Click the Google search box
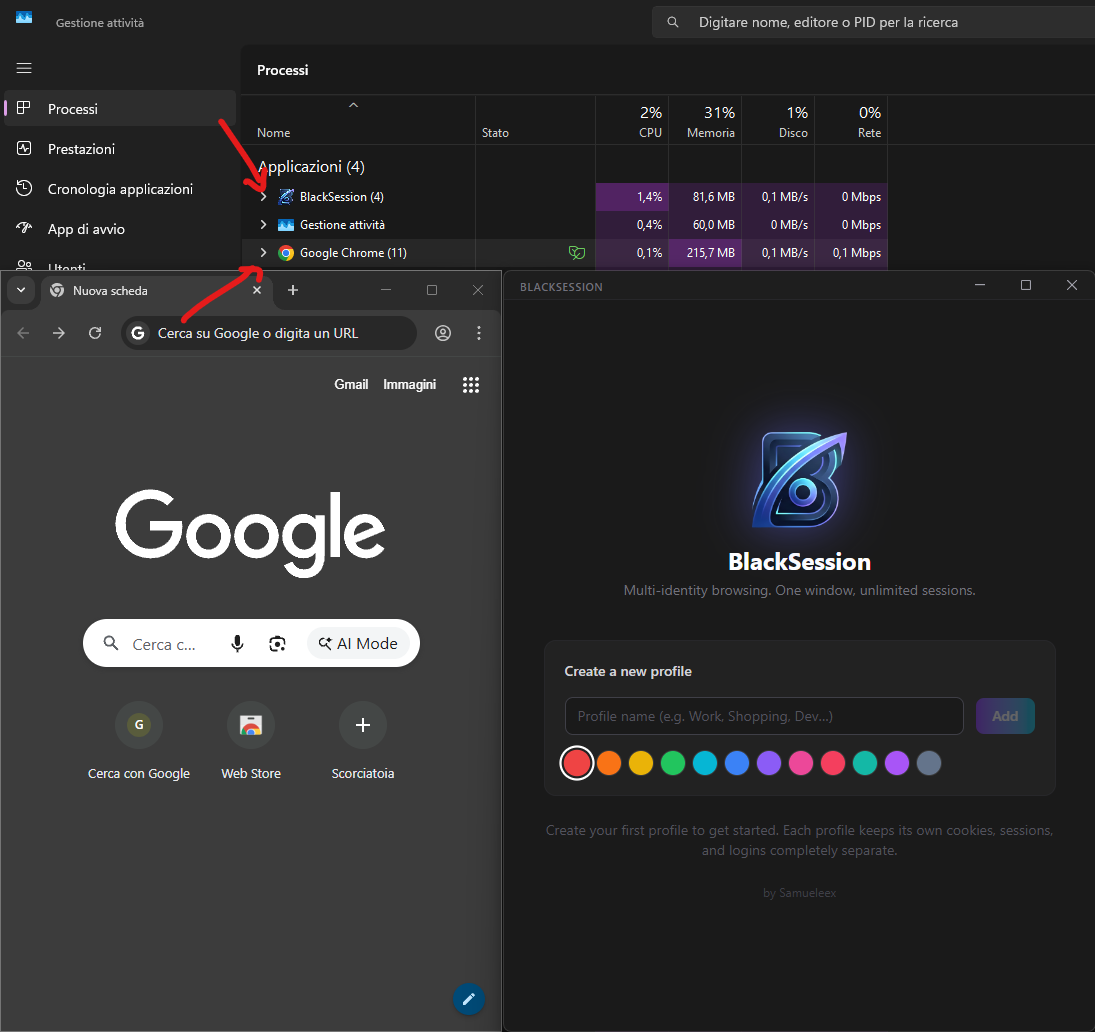This screenshot has width=1095, height=1032. coord(251,643)
